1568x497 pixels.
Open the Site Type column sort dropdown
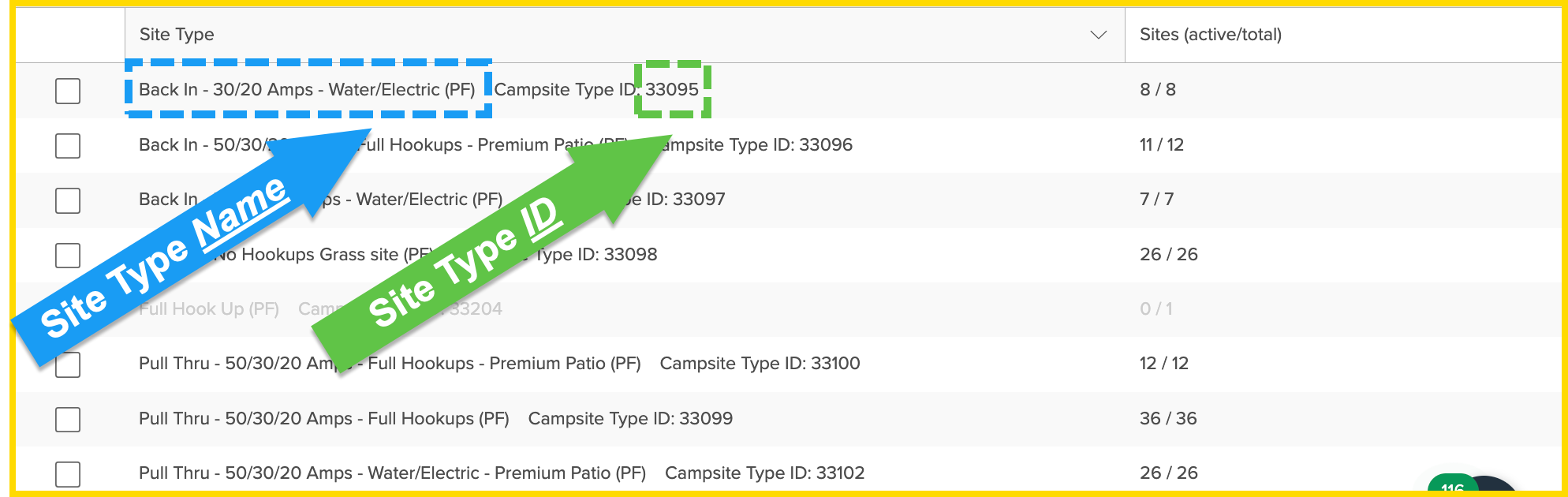1097,34
